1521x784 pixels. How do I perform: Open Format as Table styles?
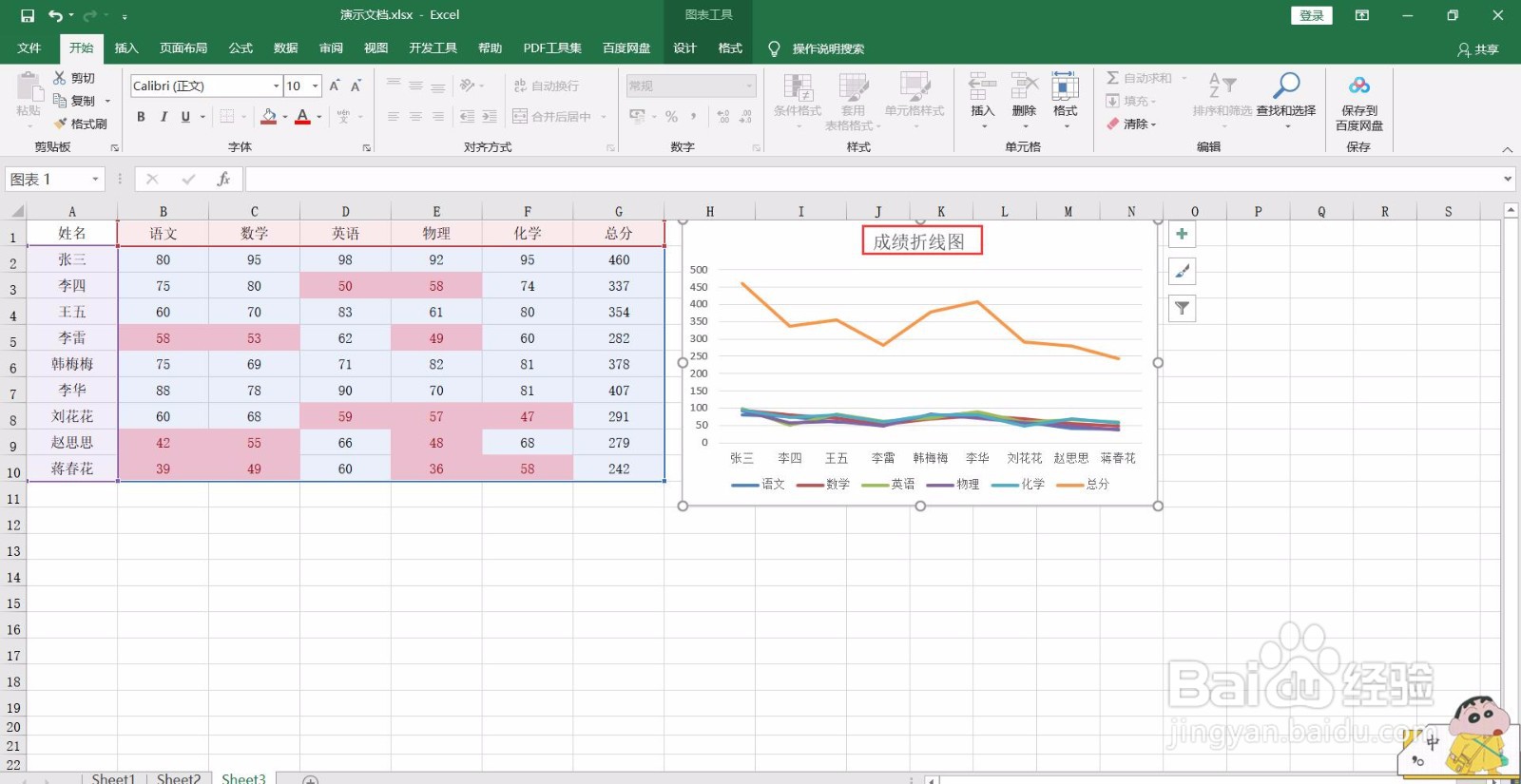[x=853, y=102]
